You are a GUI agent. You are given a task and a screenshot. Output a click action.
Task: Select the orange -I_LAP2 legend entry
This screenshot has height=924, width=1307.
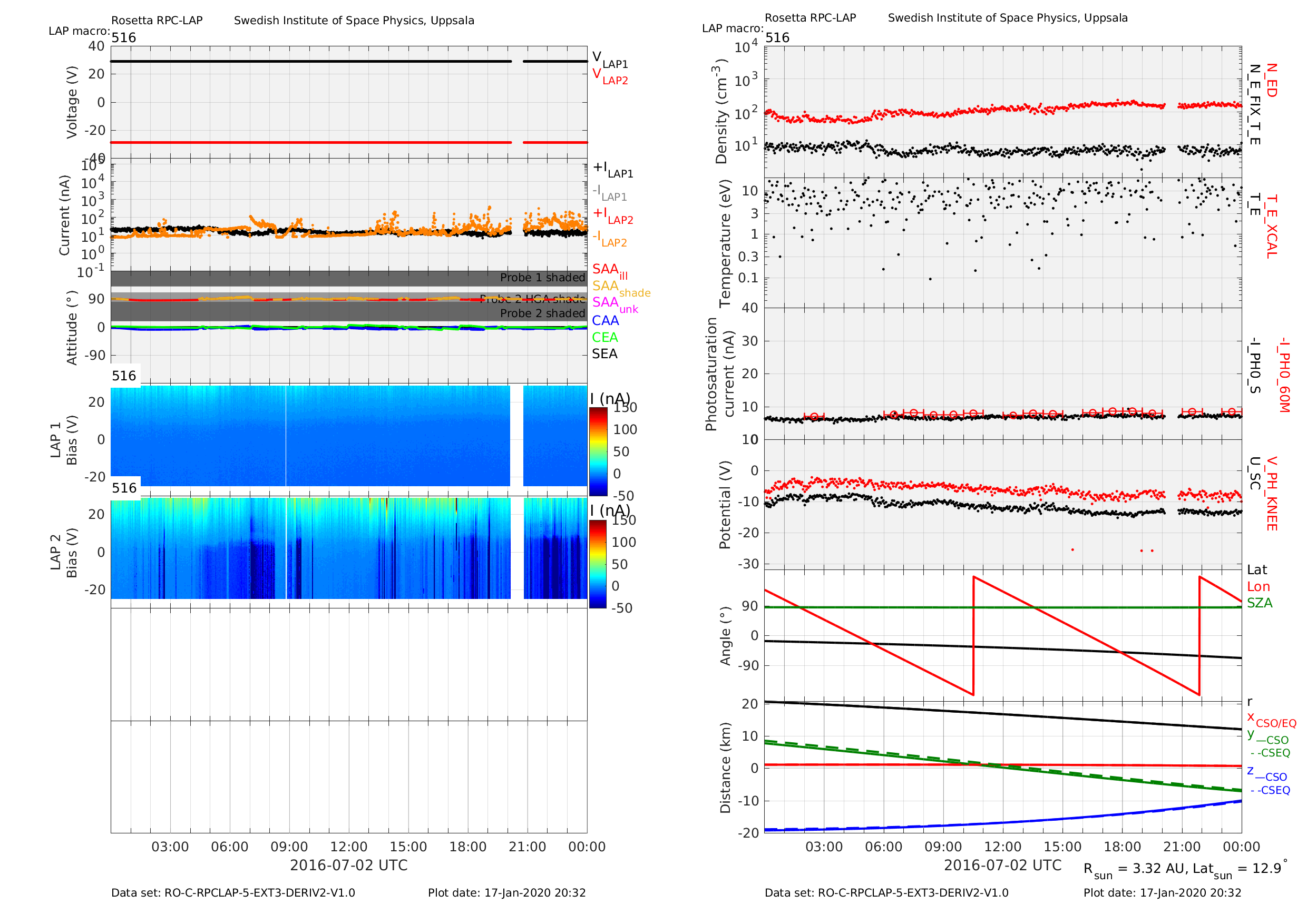point(610,239)
